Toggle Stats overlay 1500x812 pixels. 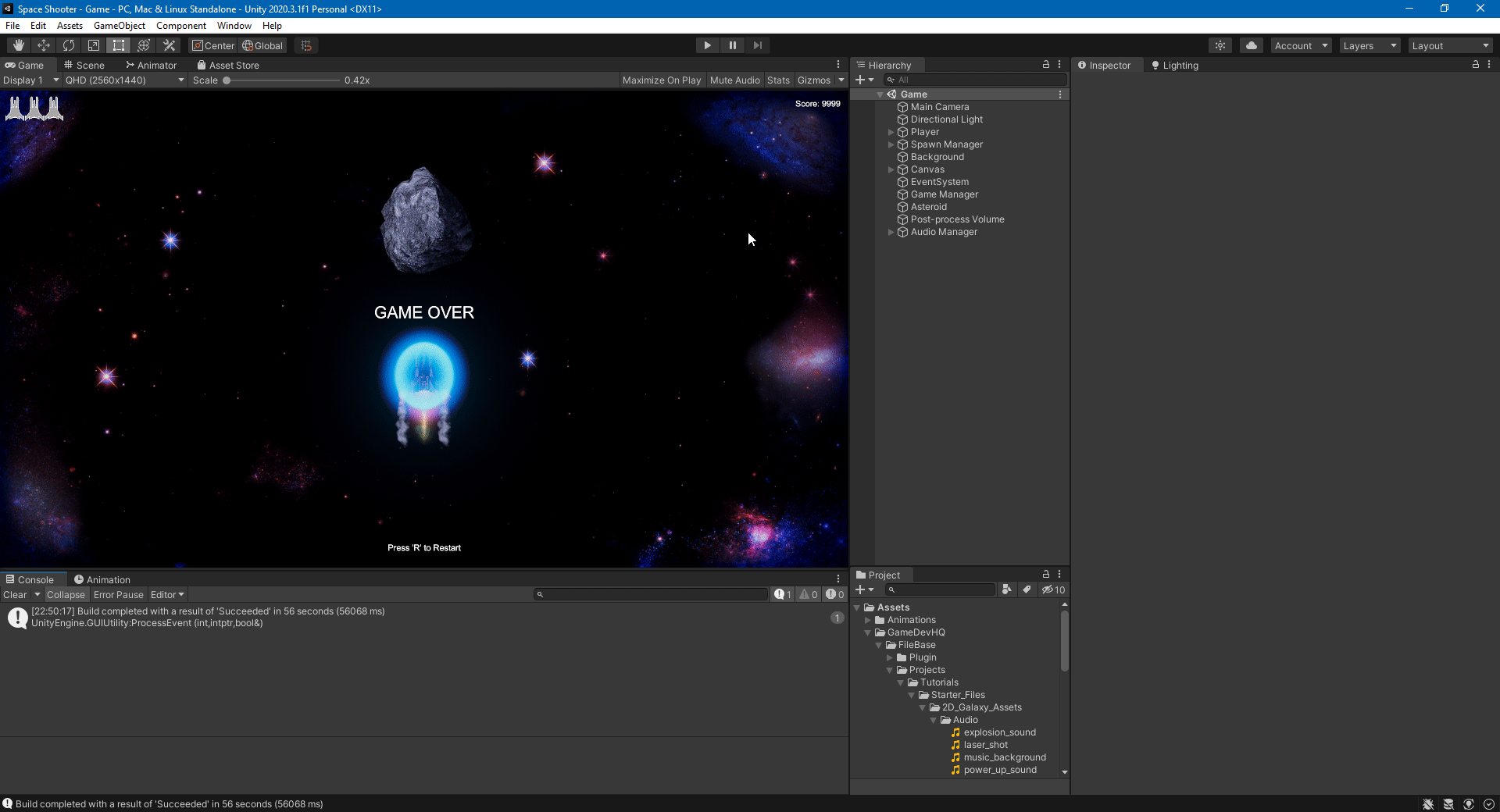(778, 80)
